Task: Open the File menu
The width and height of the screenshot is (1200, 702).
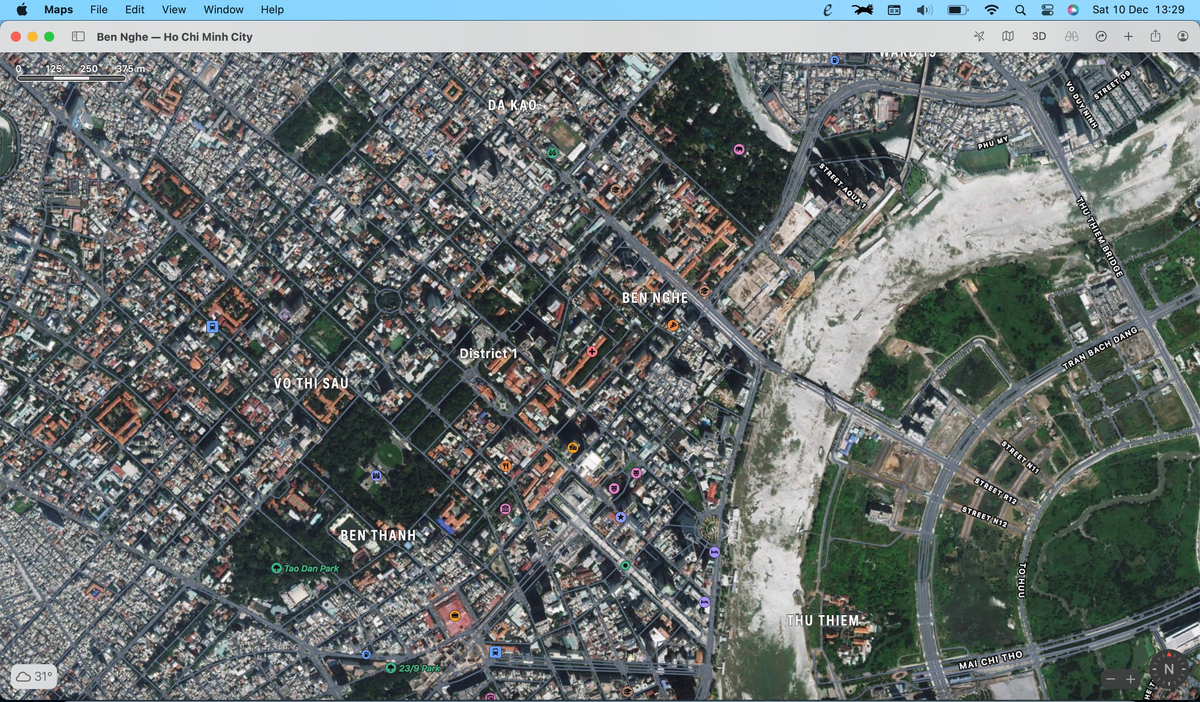Action: tap(99, 9)
